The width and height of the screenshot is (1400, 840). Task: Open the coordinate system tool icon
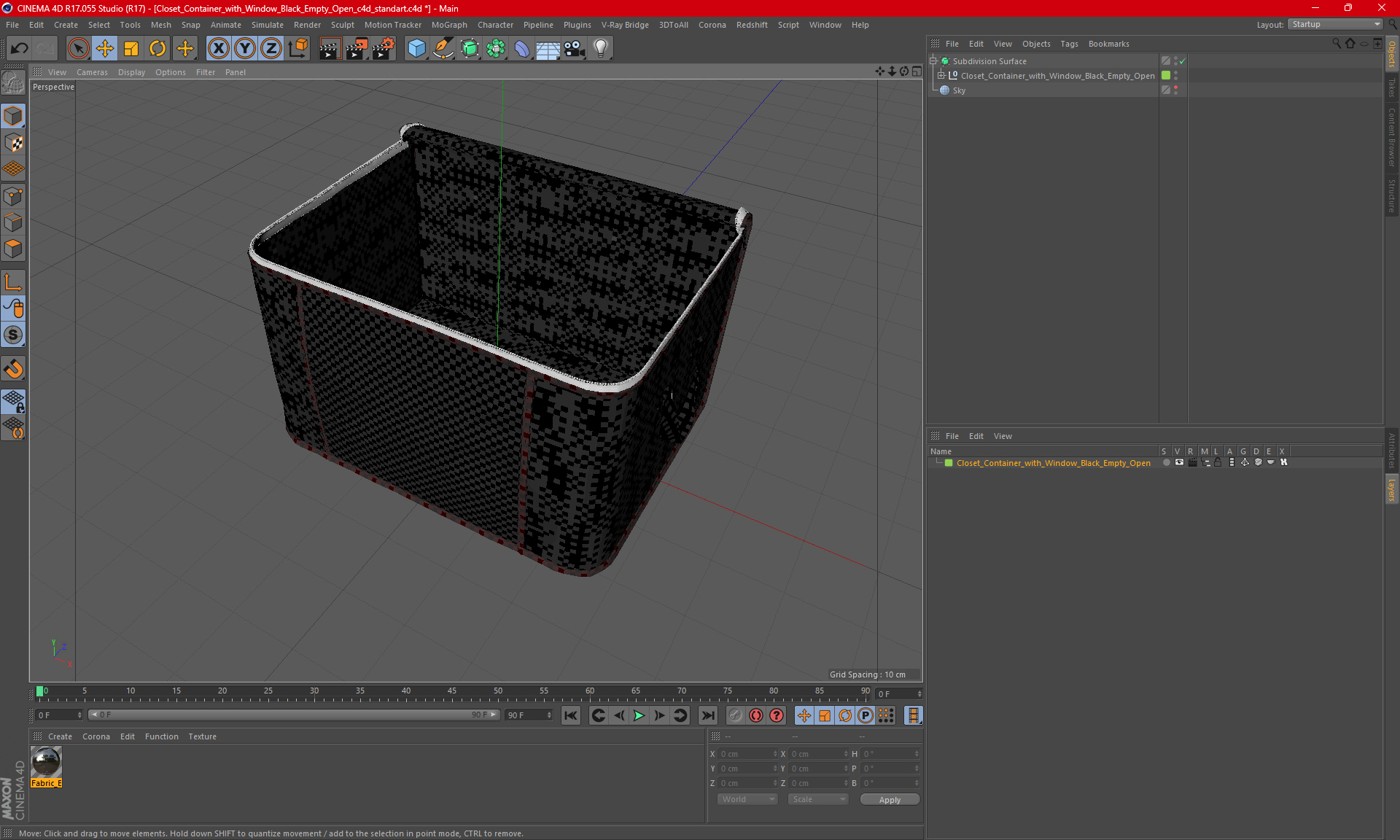tap(297, 49)
